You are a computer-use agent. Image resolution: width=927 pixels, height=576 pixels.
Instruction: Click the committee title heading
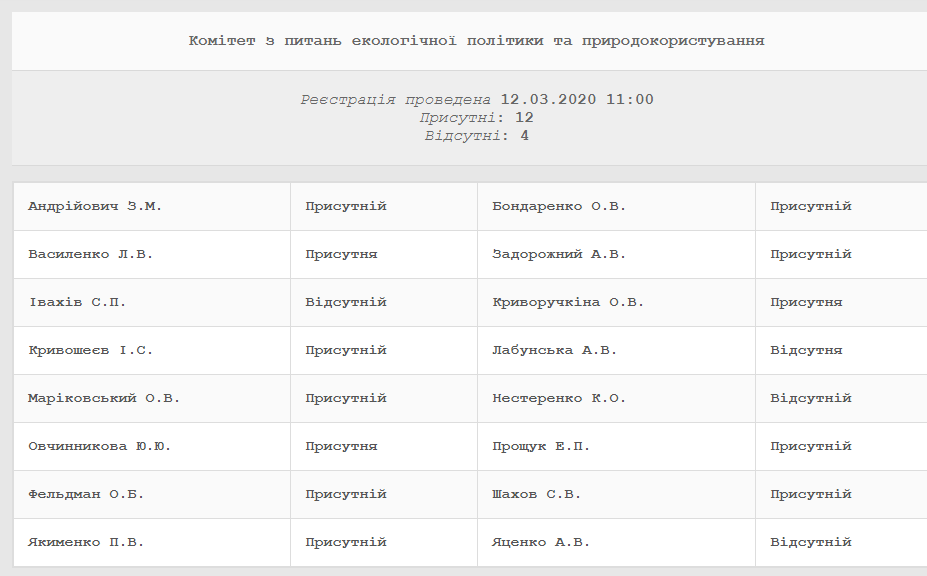pos(477,41)
